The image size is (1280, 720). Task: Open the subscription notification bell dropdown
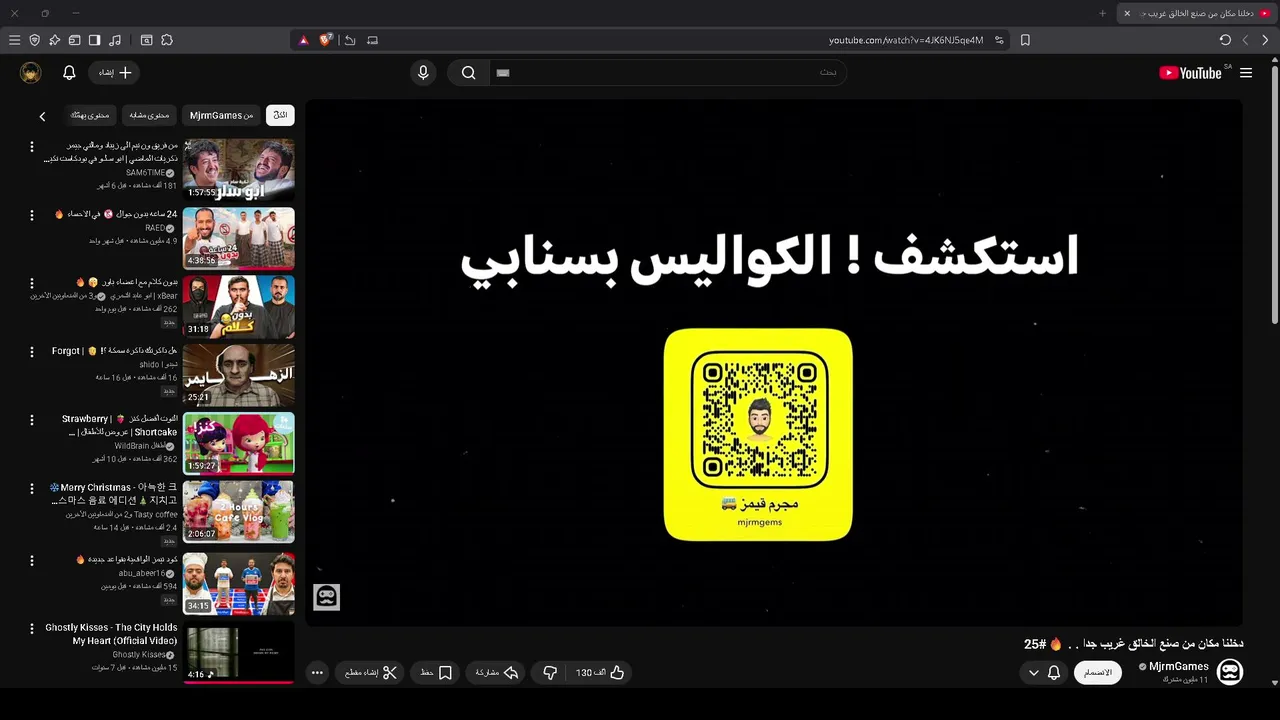pyautogui.click(x=1044, y=673)
